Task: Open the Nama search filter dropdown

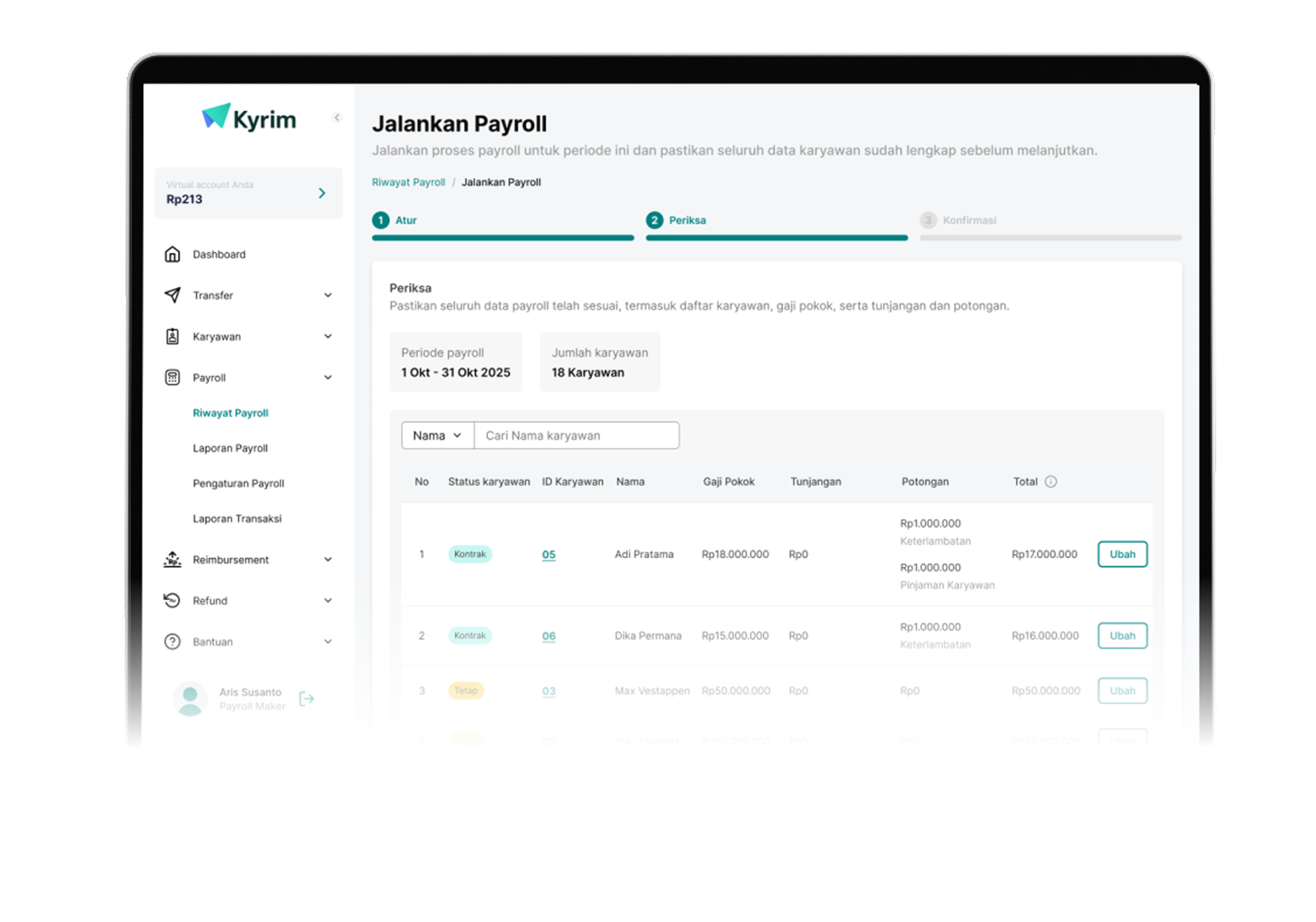Action: click(x=437, y=435)
